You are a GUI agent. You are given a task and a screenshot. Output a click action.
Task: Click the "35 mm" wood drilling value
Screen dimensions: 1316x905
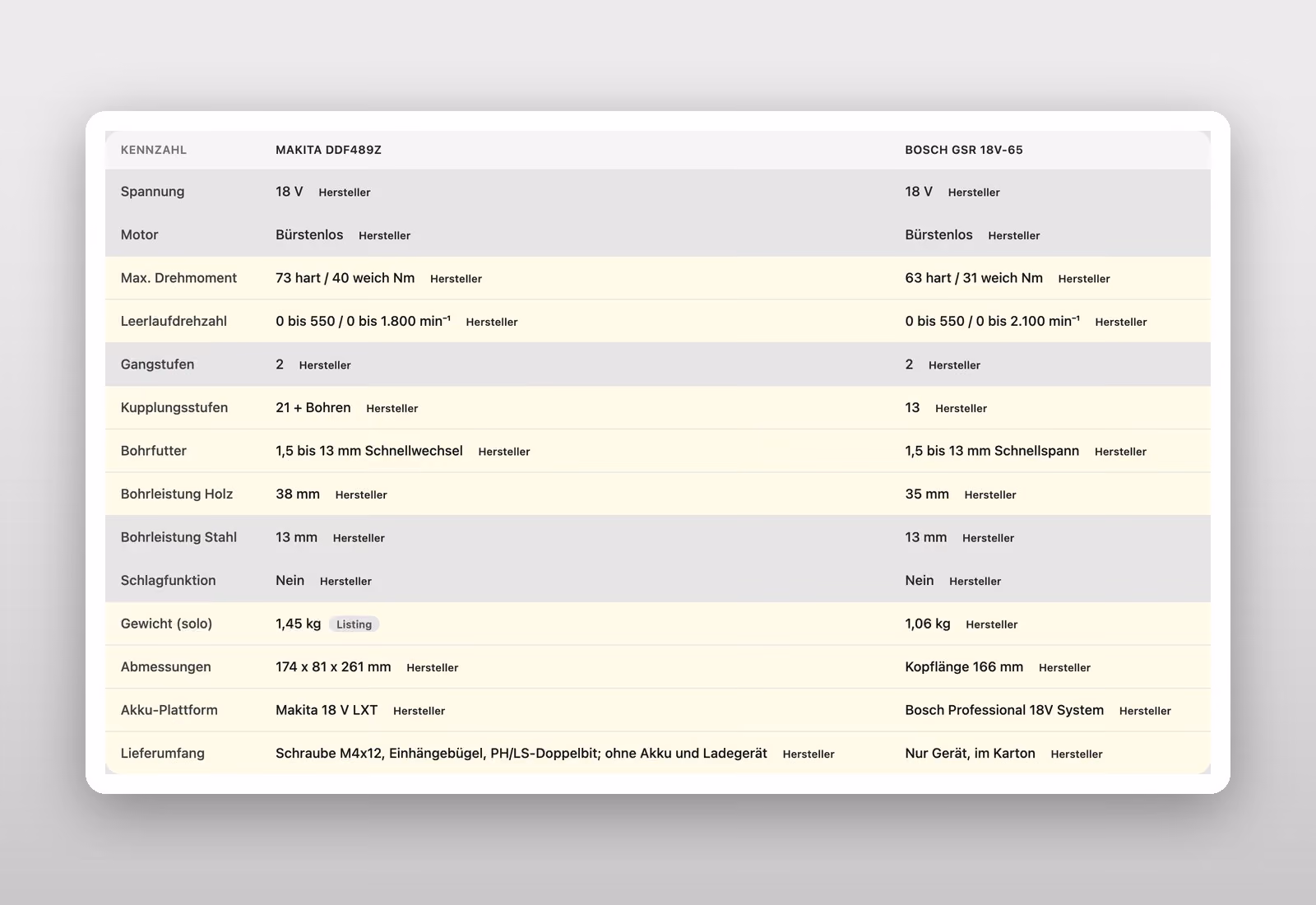pos(927,494)
